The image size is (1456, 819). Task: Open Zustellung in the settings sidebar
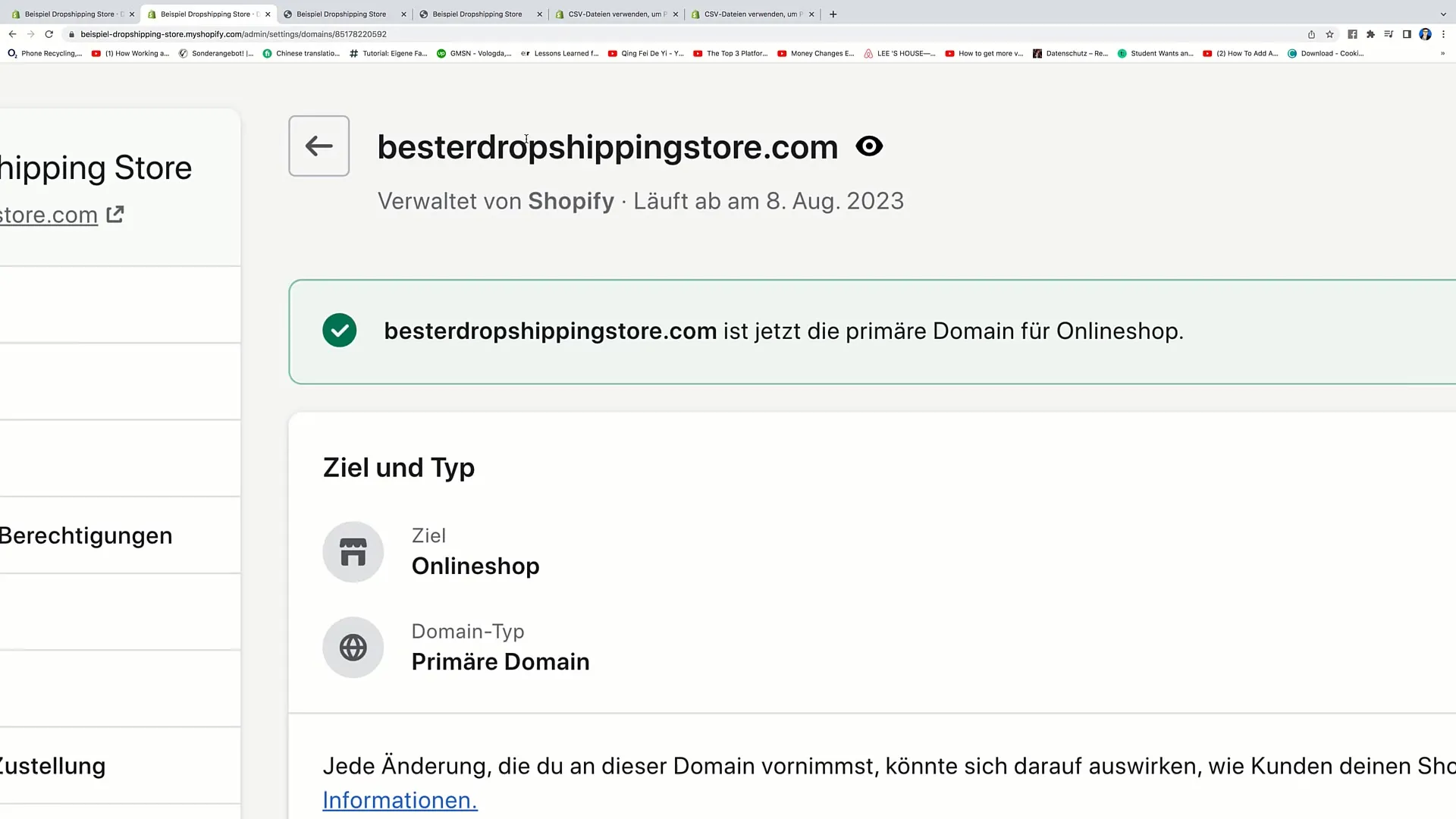52,766
